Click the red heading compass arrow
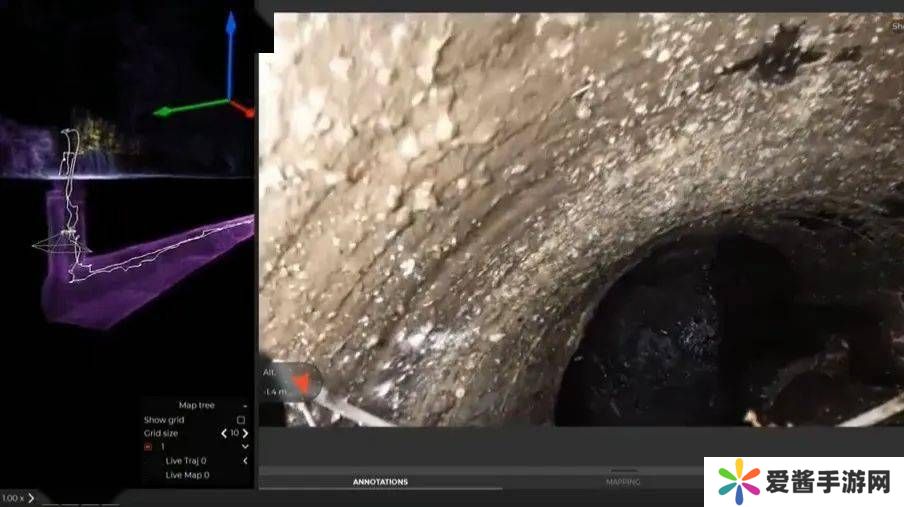The image size is (904, 507). pyautogui.click(x=299, y=382)
